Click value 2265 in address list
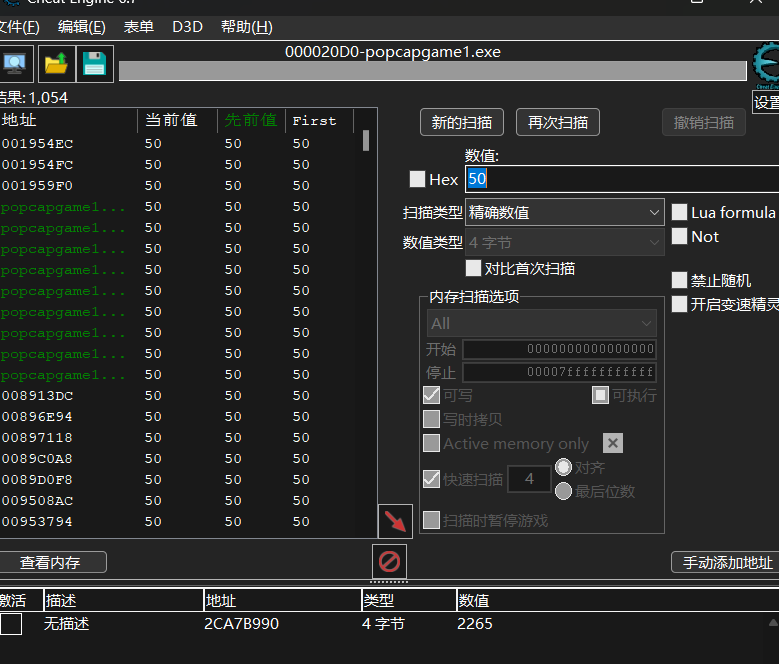Screen dimensions: 779x664 click(475, 624)
